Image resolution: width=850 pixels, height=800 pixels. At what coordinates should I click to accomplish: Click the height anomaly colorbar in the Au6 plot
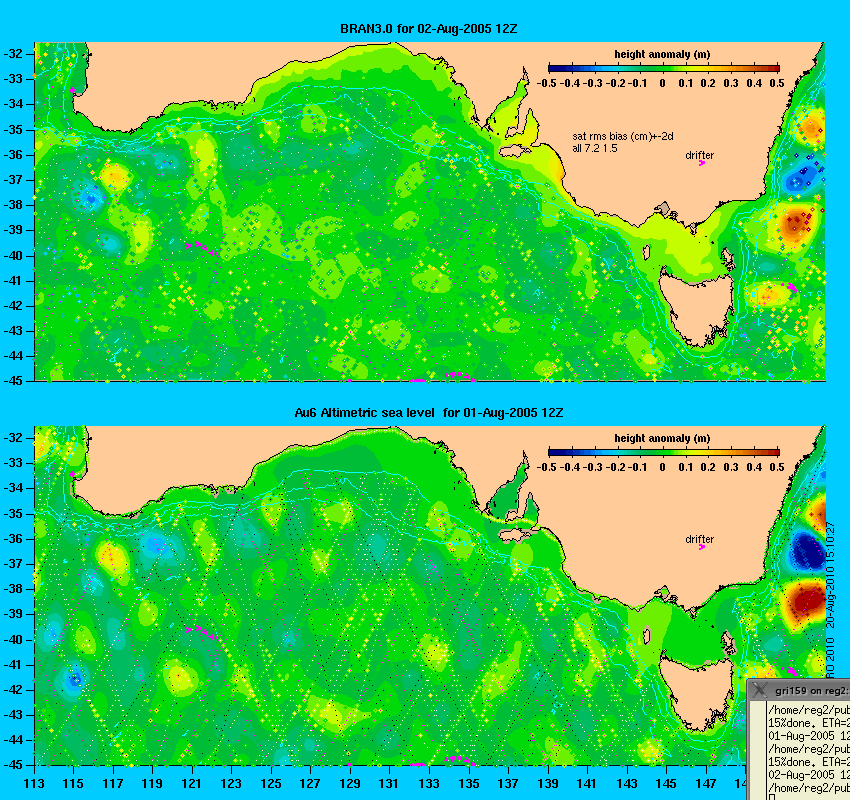tap(664, 452)
